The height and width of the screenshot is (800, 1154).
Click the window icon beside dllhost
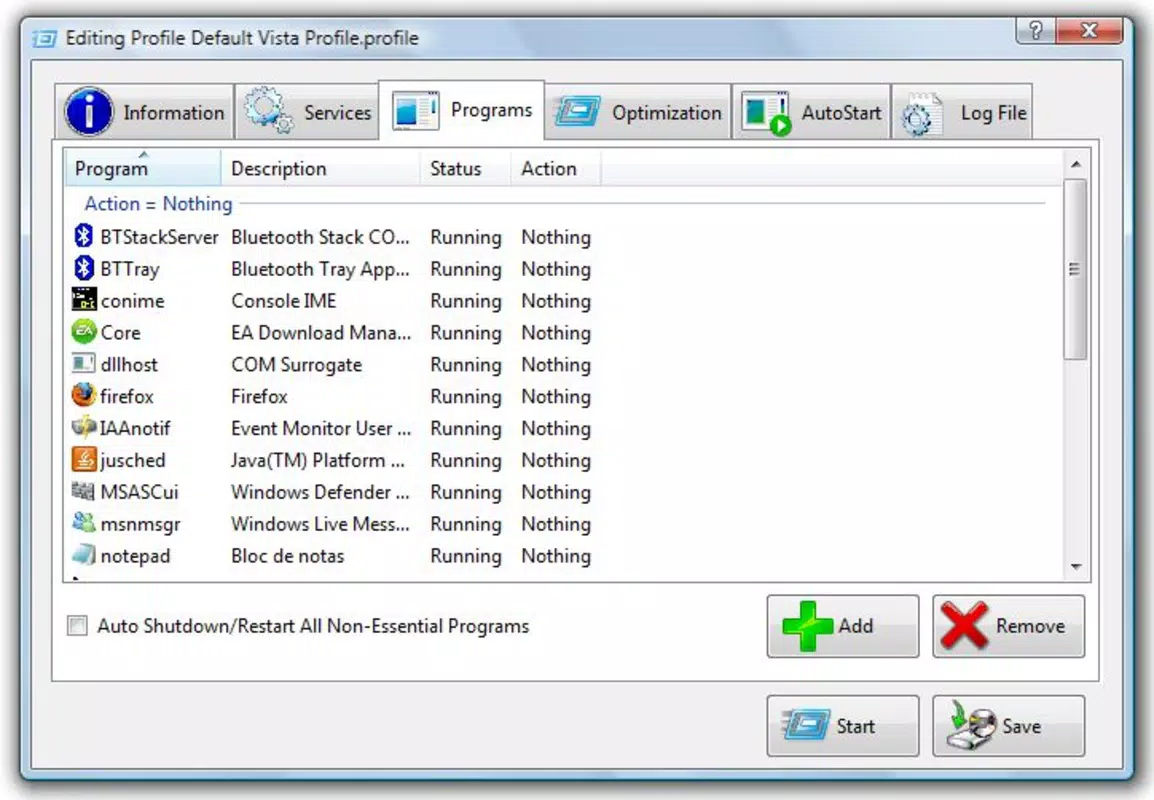tap(84, 364)
